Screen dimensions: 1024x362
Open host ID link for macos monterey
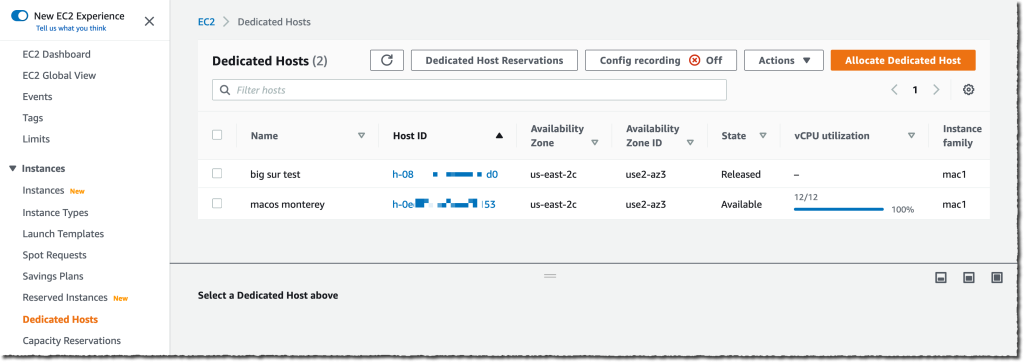(443, 205)
